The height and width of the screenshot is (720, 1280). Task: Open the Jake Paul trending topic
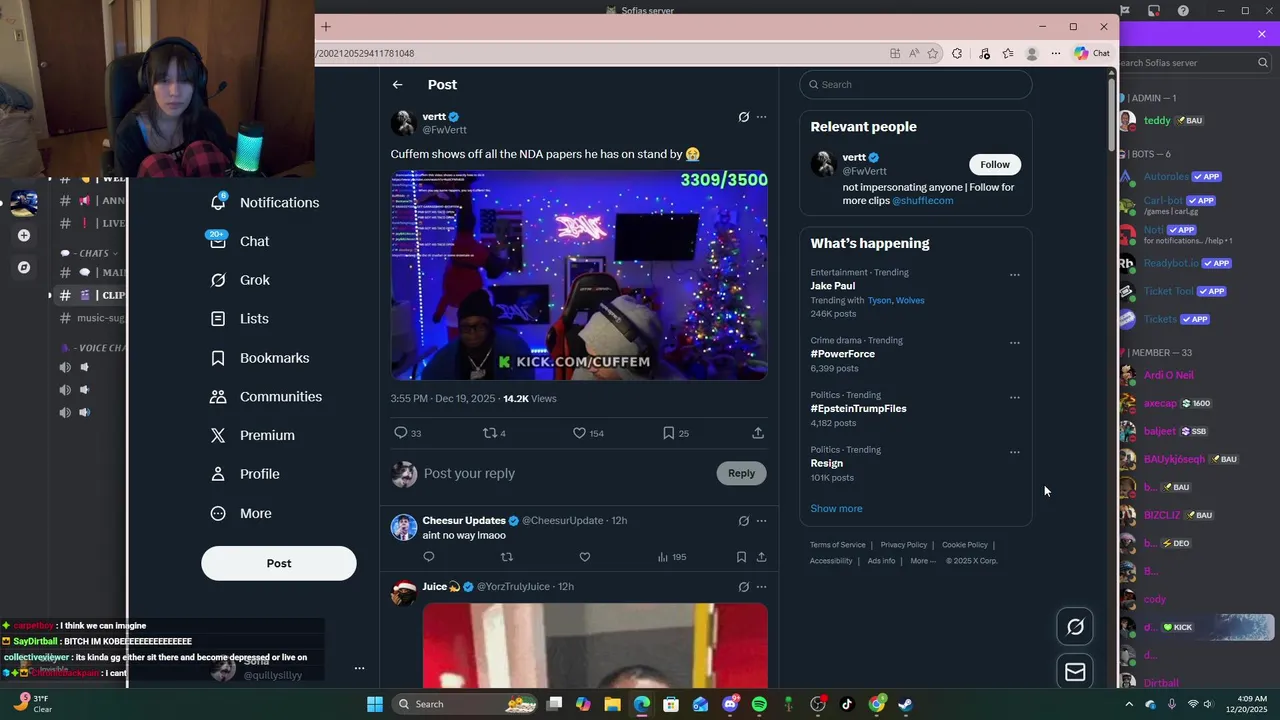[832, 286]
